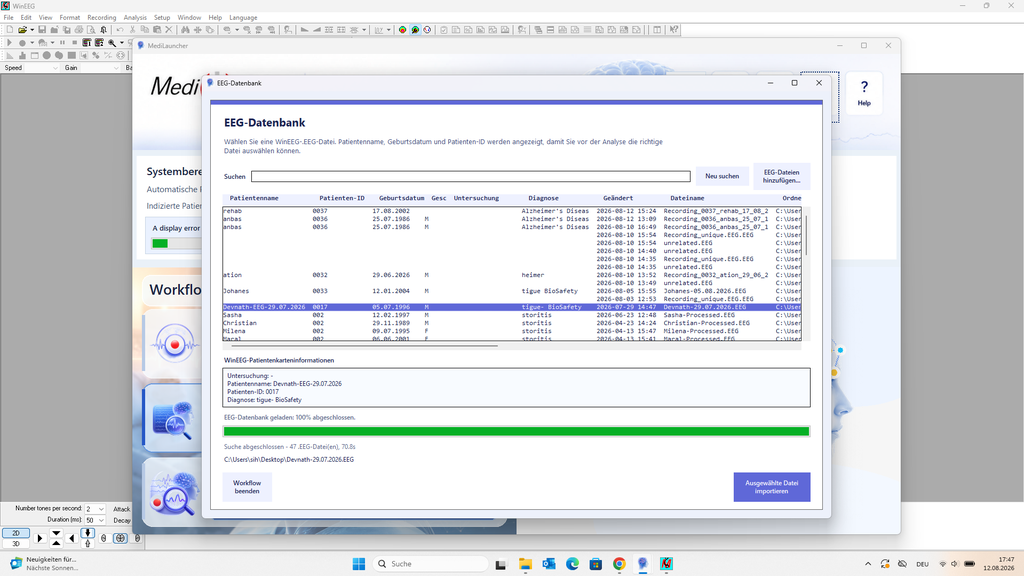
Task: Open the File menu in WinEEG
Action: click(x=8, y=18)
